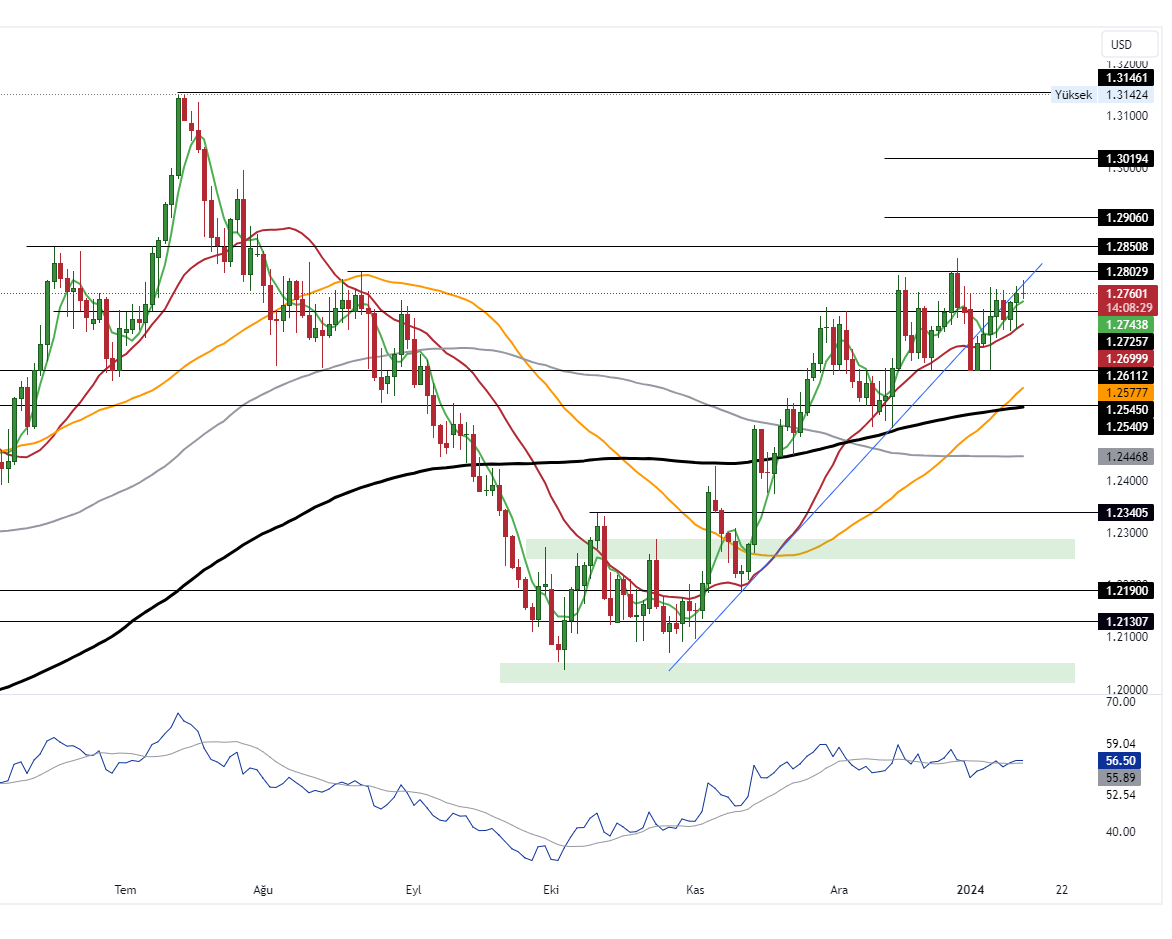This screenshot has height=939, width=1172.
Task: Select the 1.23405 horizontal level label
Action: [x=1126, y=512]
